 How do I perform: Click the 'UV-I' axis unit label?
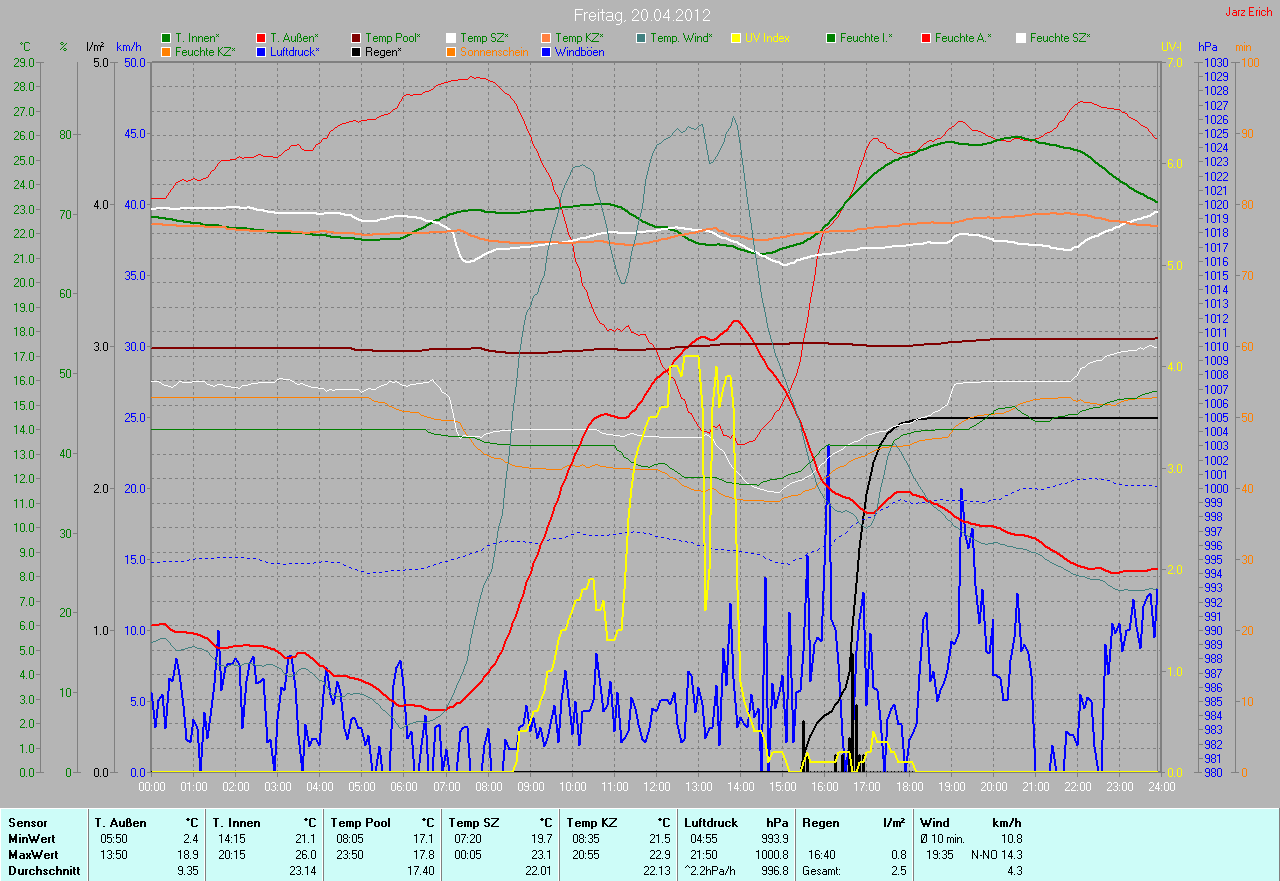click(x=1171, y=47)
